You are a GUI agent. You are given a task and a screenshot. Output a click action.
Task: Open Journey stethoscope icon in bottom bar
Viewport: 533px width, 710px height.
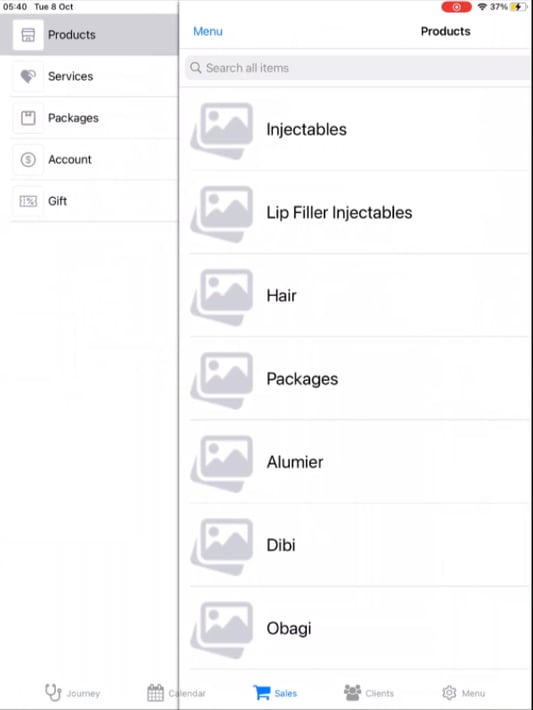[53, 692]
